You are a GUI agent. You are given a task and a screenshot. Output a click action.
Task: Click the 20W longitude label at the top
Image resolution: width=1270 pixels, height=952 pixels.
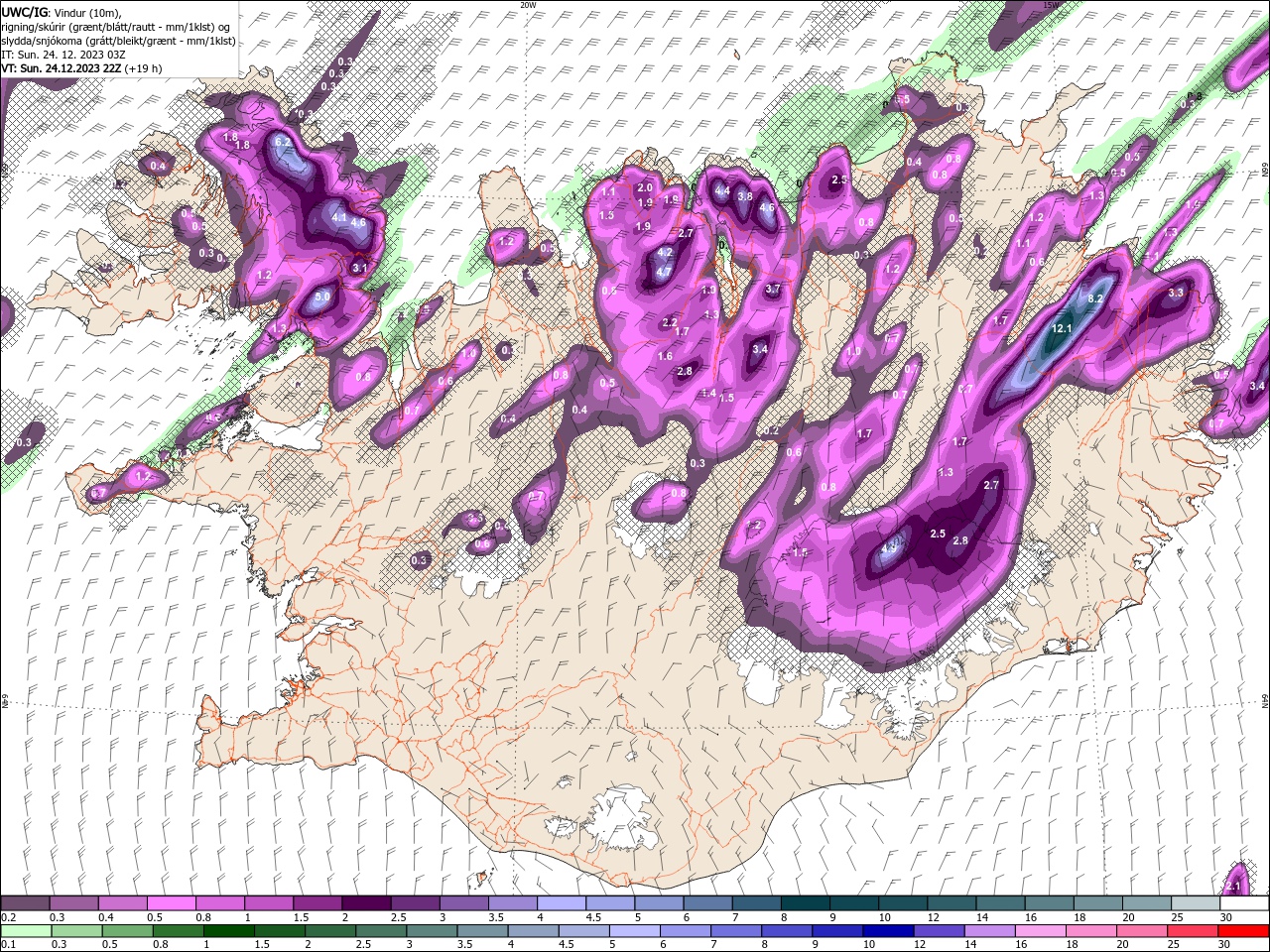528,5
